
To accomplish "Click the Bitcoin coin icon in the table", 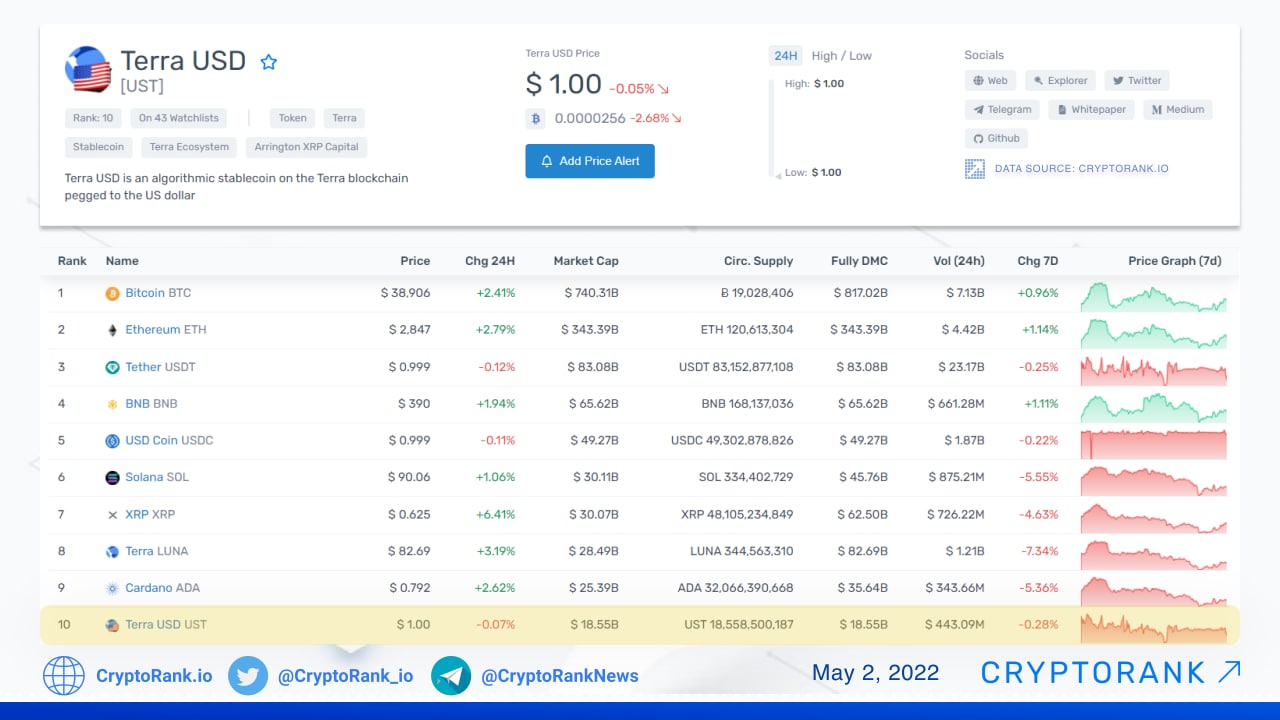I will tap(112, 294).
